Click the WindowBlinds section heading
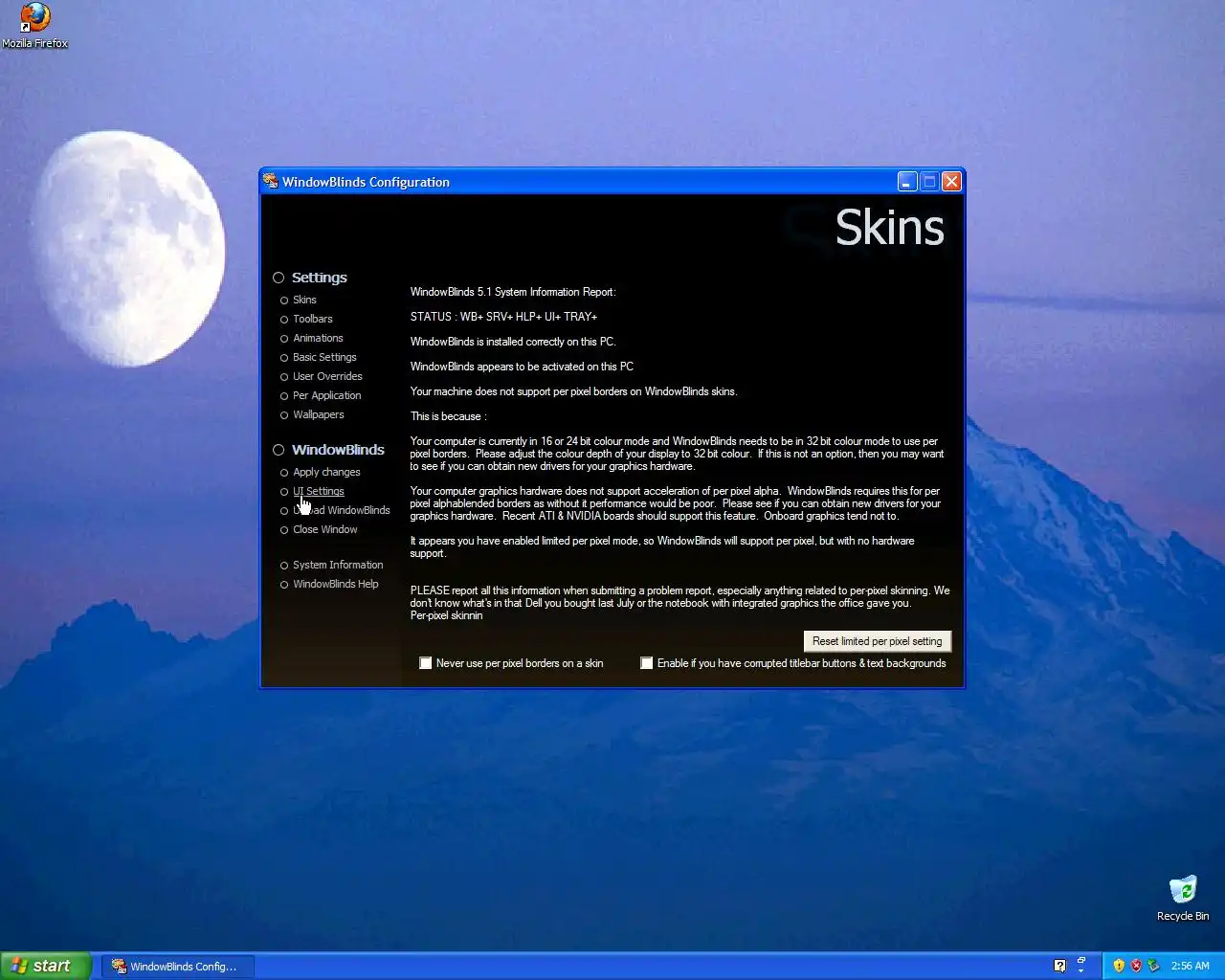Image resolution: width=1225 pixels, height=980 pixels. pos(338,450)
